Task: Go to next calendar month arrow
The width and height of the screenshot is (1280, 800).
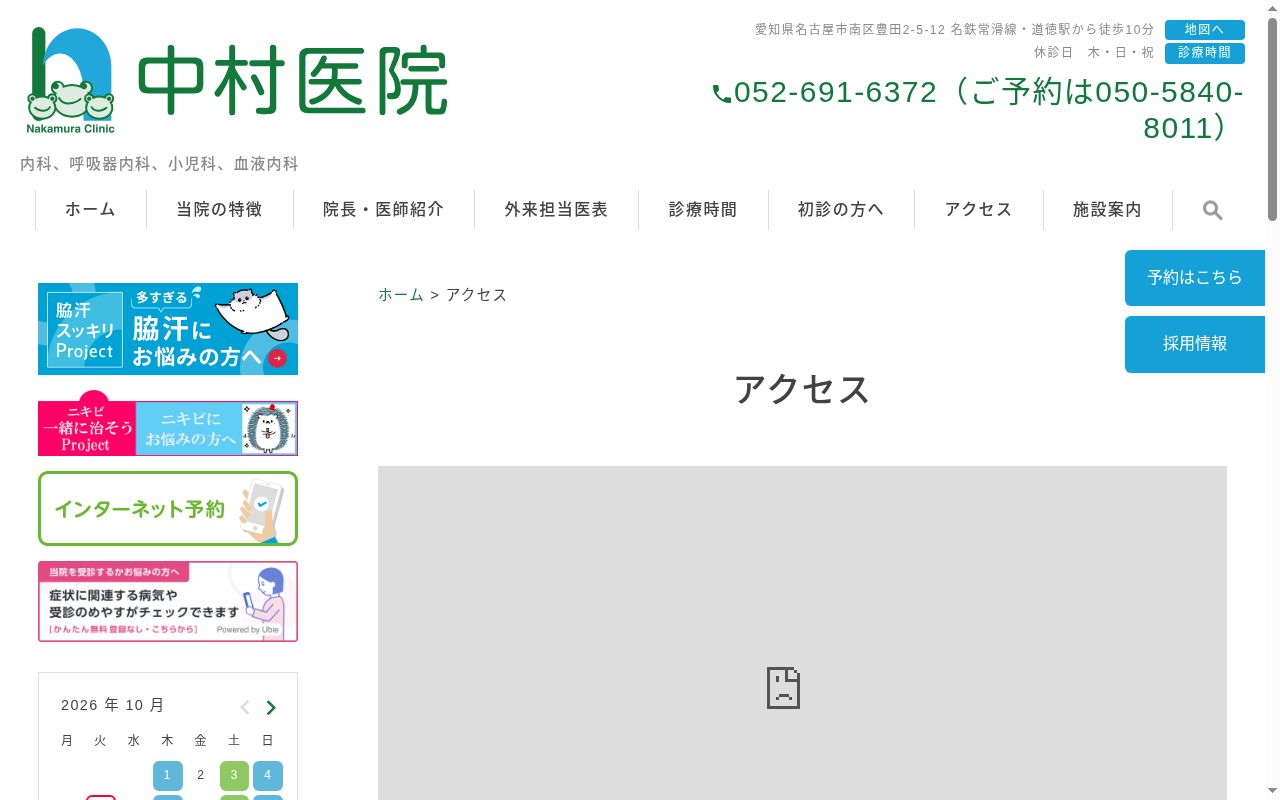Action: pos(271,708)
